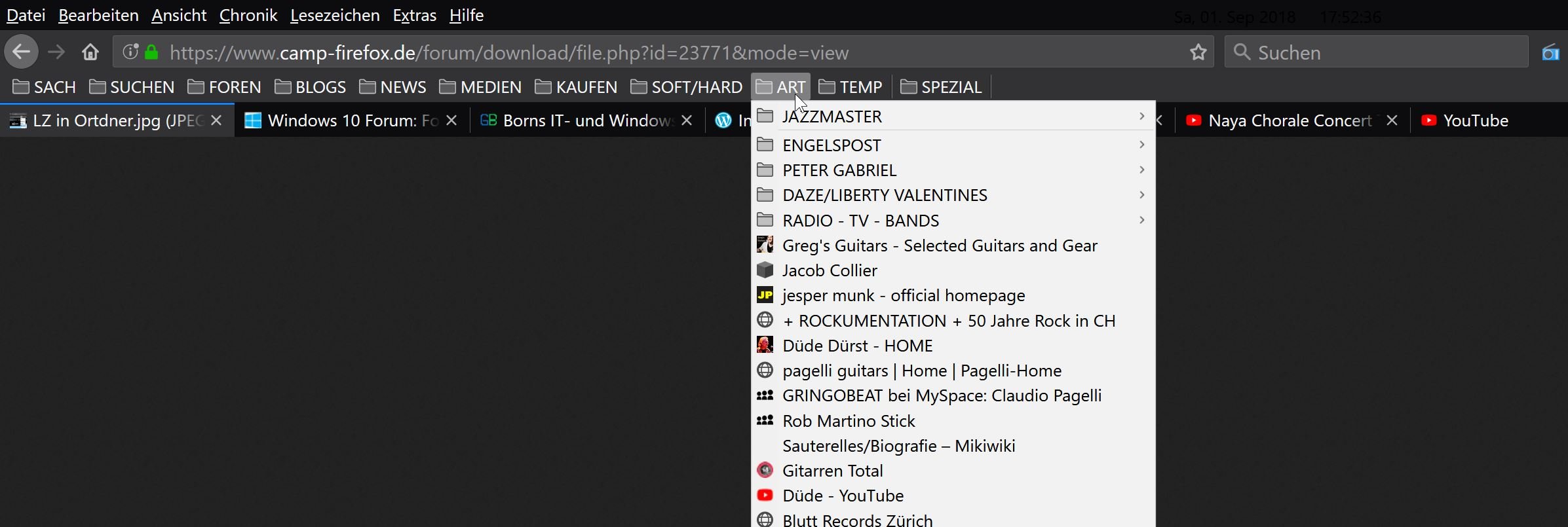Switch to the Borns IT- und Windows tab
Viewport: 1568px width, 527px height.
point(586,120)
